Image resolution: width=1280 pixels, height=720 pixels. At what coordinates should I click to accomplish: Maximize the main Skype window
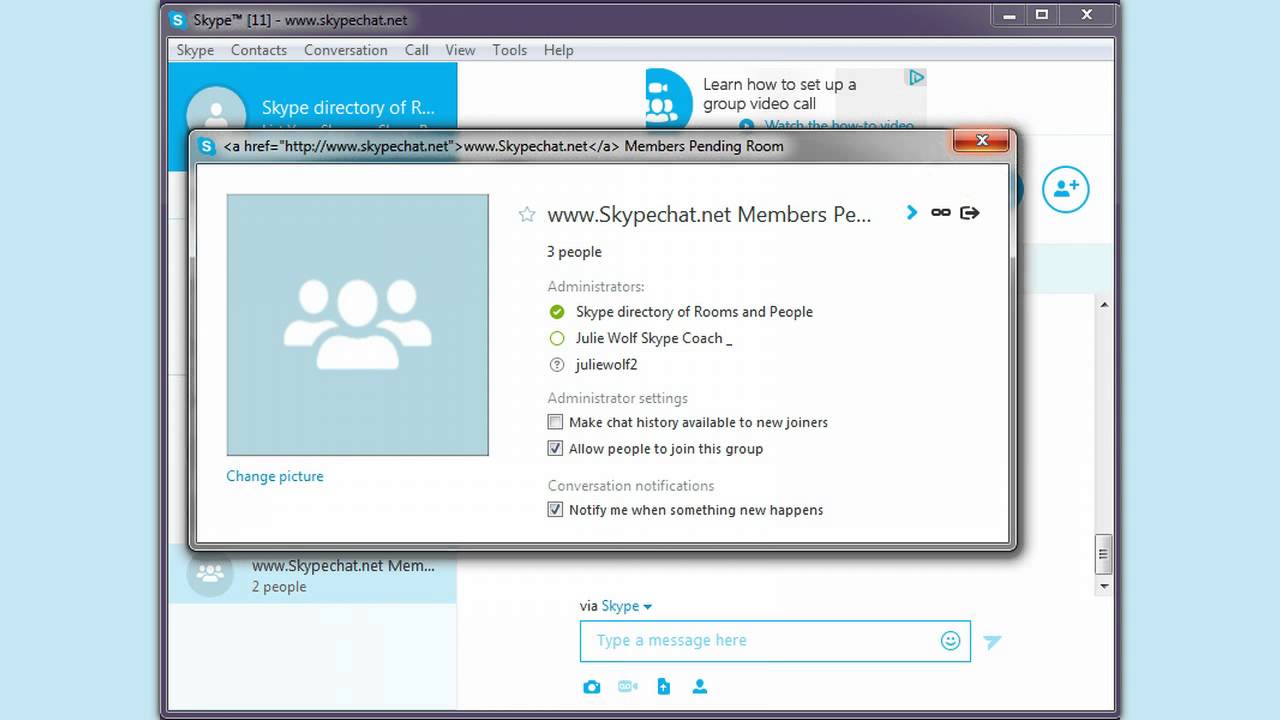(x=1042, y=14)
